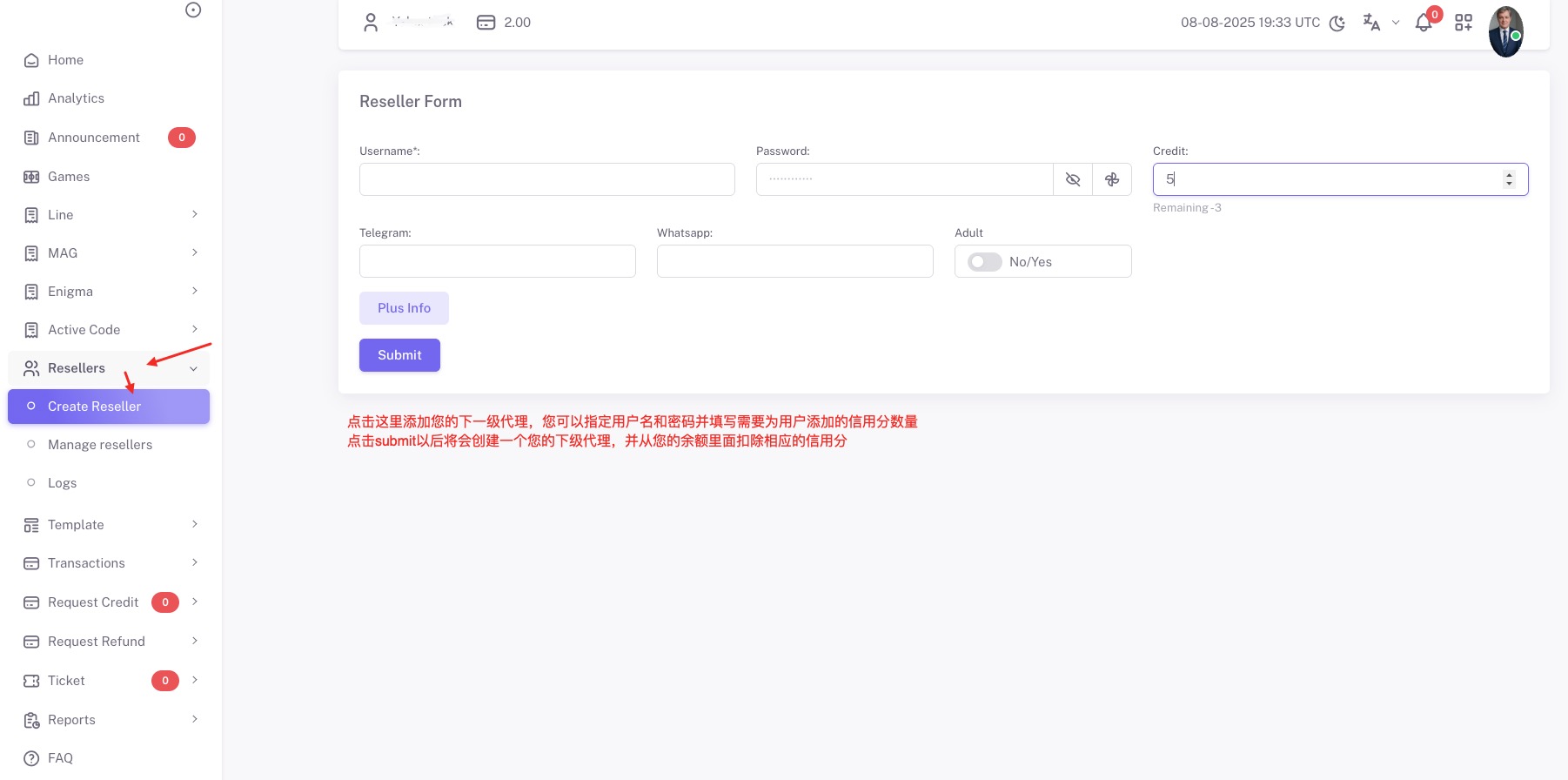Toggle dark mode moon icon
Image resolution: width=1568 pixels, height=780 pixels.
[x=1337, y=23]
